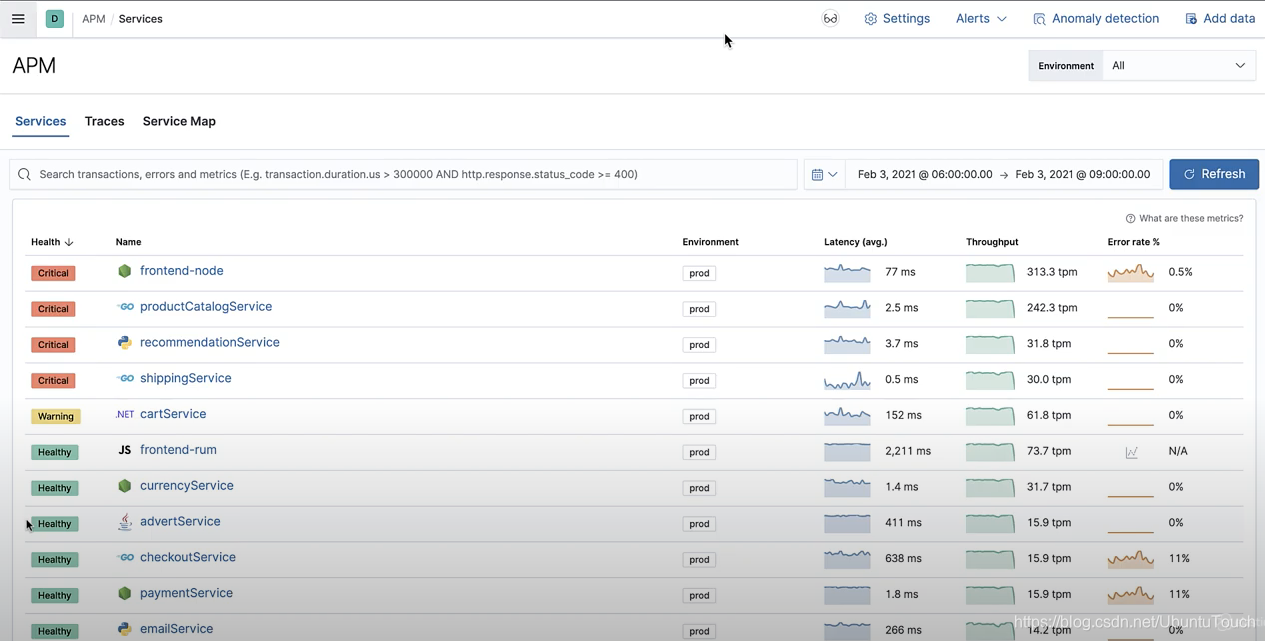
Task: Click checkoutService error rate sparkline
Action: pos(1131,559)
